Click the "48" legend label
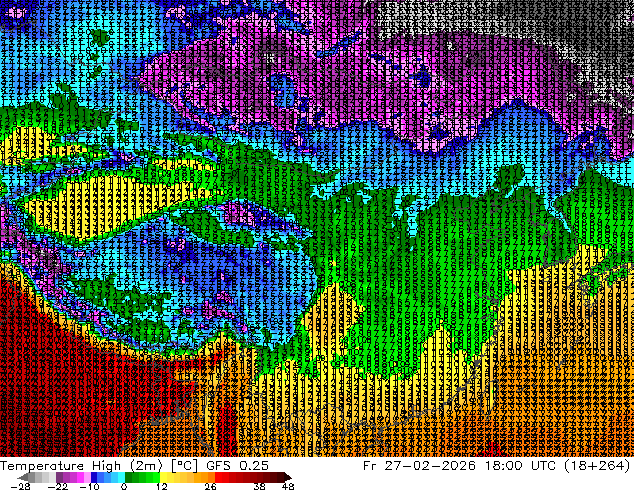The image size is (634, 490). click(x=288, y=486)
